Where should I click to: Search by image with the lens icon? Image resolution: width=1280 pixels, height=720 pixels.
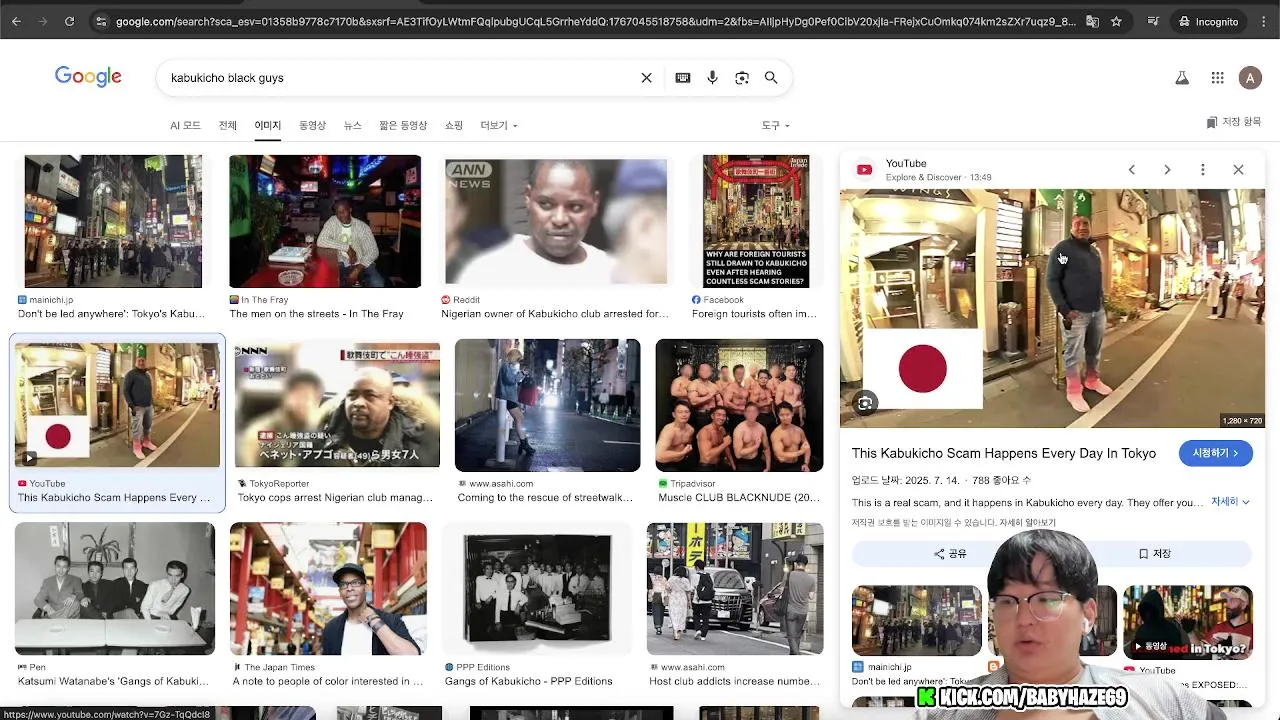pos(742,78)
